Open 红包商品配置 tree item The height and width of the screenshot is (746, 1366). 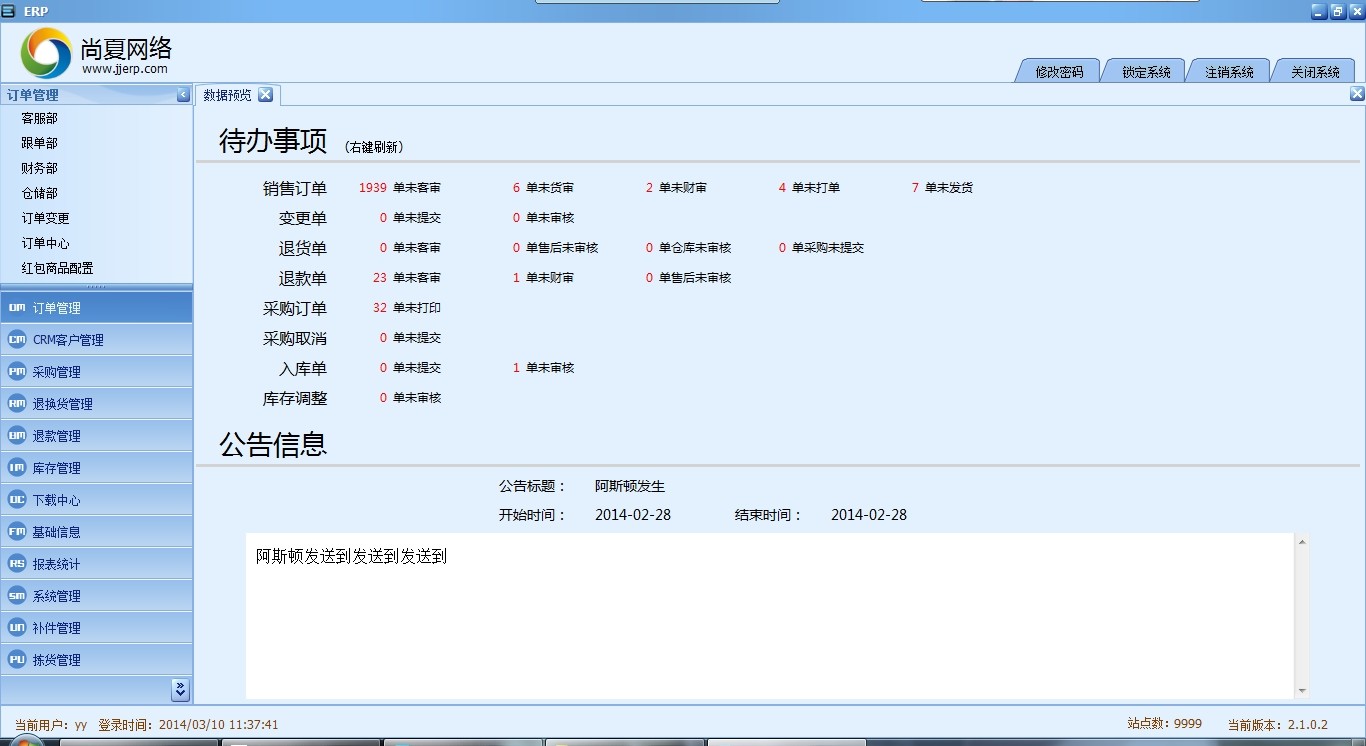58,268
